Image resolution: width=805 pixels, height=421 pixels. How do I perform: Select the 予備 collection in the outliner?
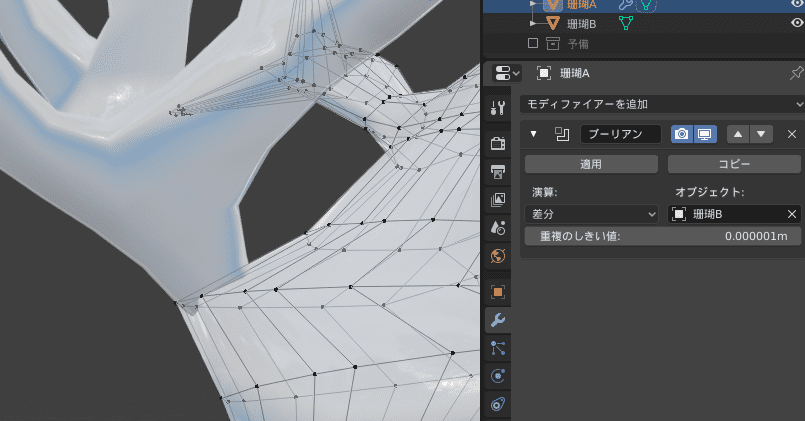tap(578, 44)
